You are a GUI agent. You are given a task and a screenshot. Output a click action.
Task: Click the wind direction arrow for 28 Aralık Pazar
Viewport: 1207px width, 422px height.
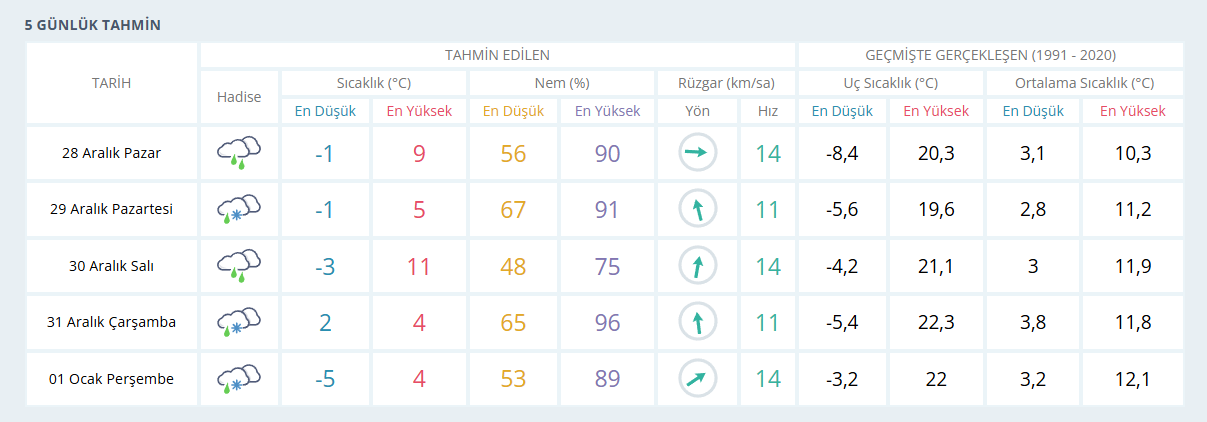click(697, 153)
